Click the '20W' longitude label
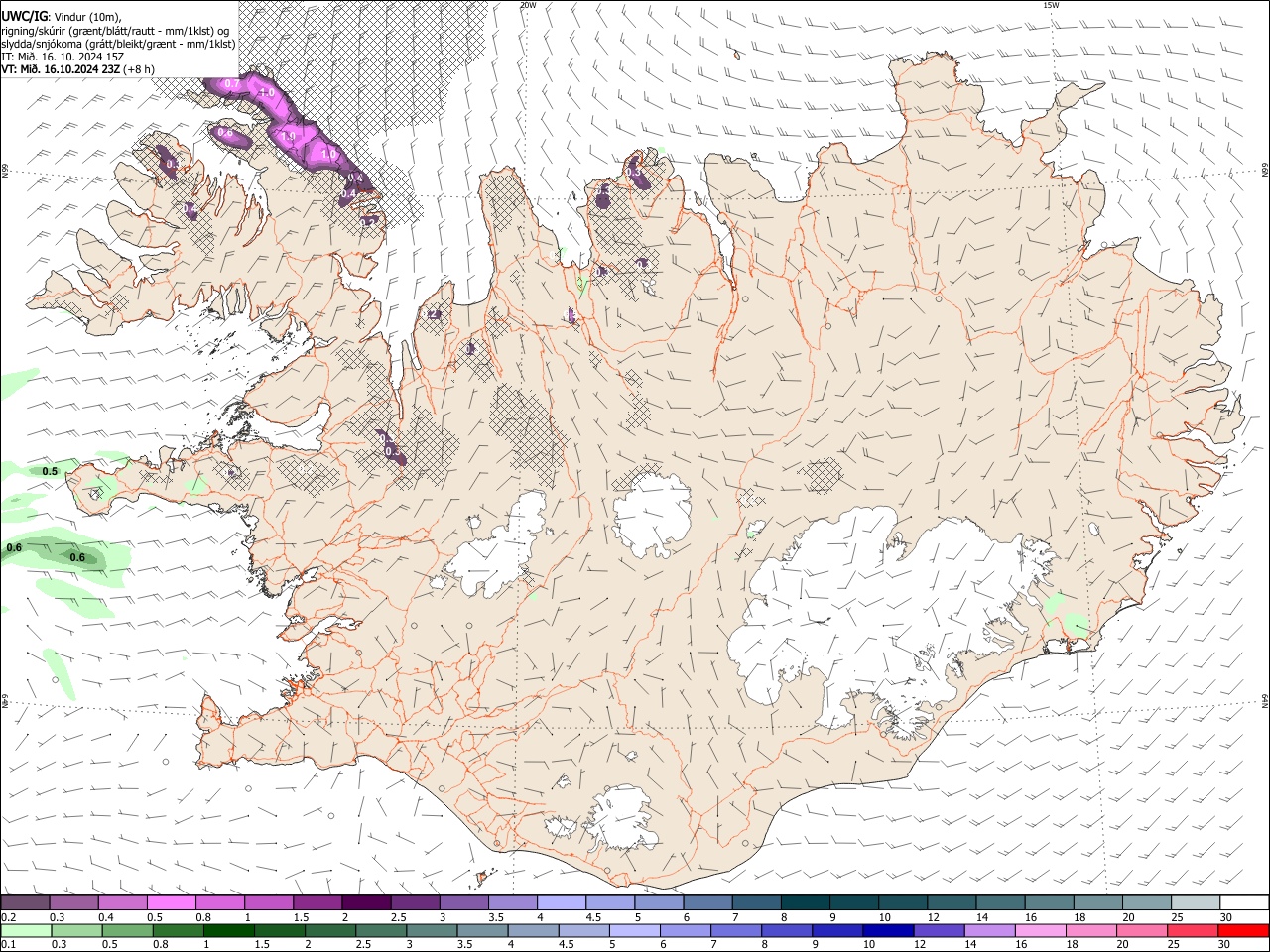The width and height of the screenshot is (1270, 952). (x=528, y=4)
